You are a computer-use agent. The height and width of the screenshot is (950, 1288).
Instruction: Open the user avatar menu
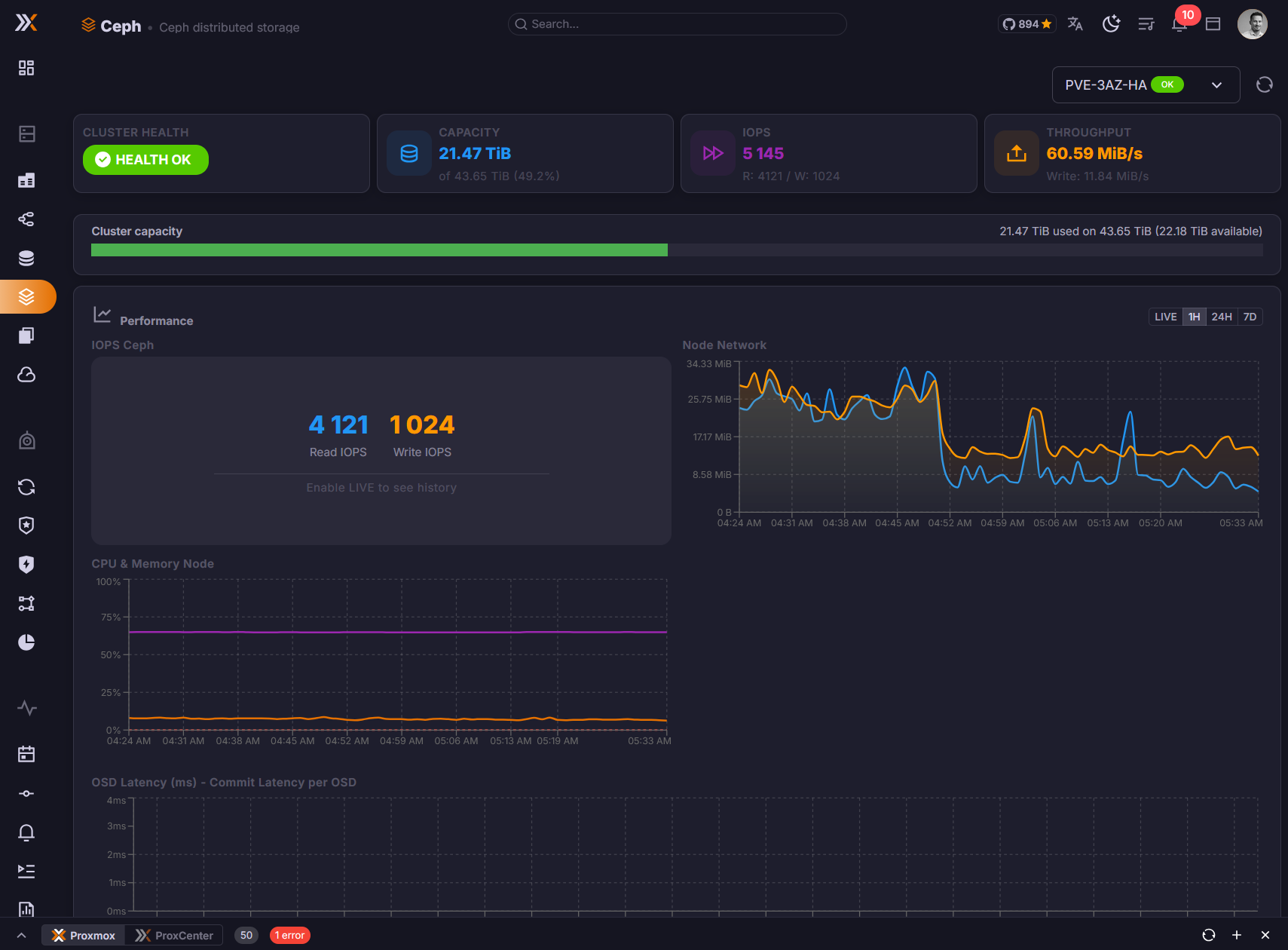click(1253, 24)
